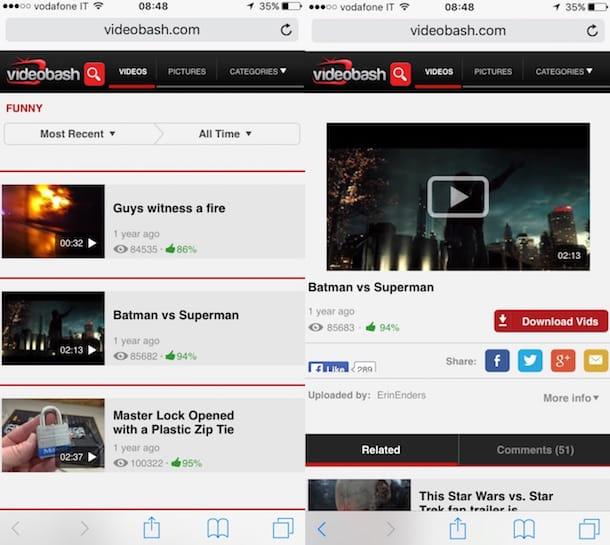
Task: Open bookmarks in left Safari toolbar
Action: point(218,529)
